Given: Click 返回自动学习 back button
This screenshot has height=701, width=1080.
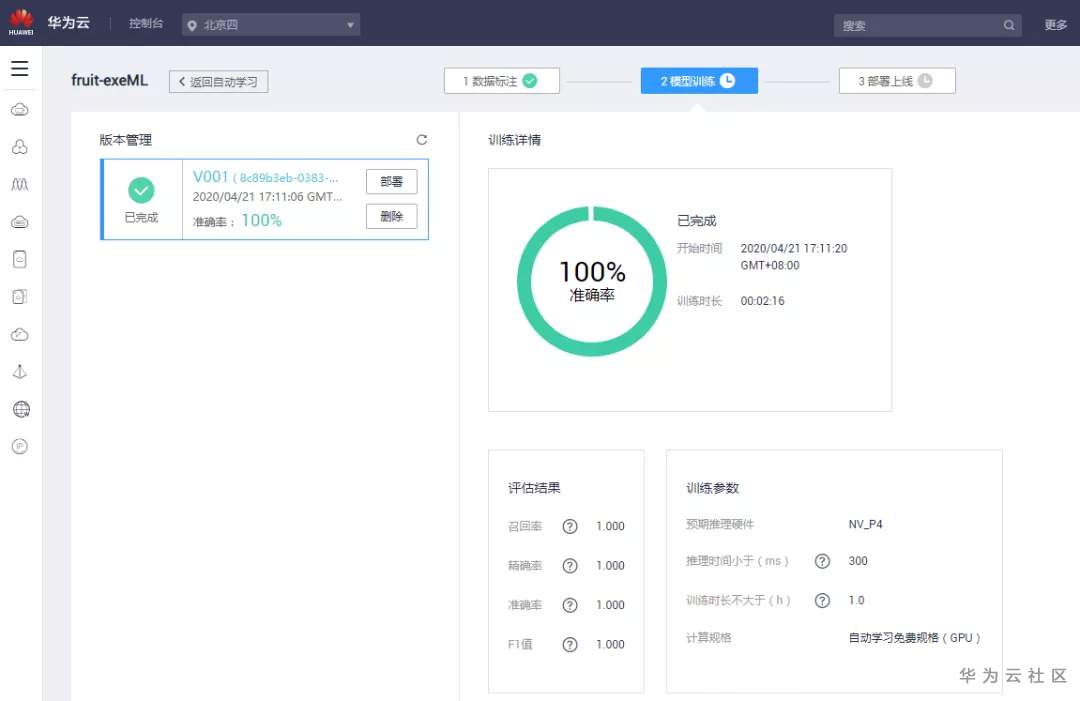Looking at the screenshot, I should click(218, 81).
